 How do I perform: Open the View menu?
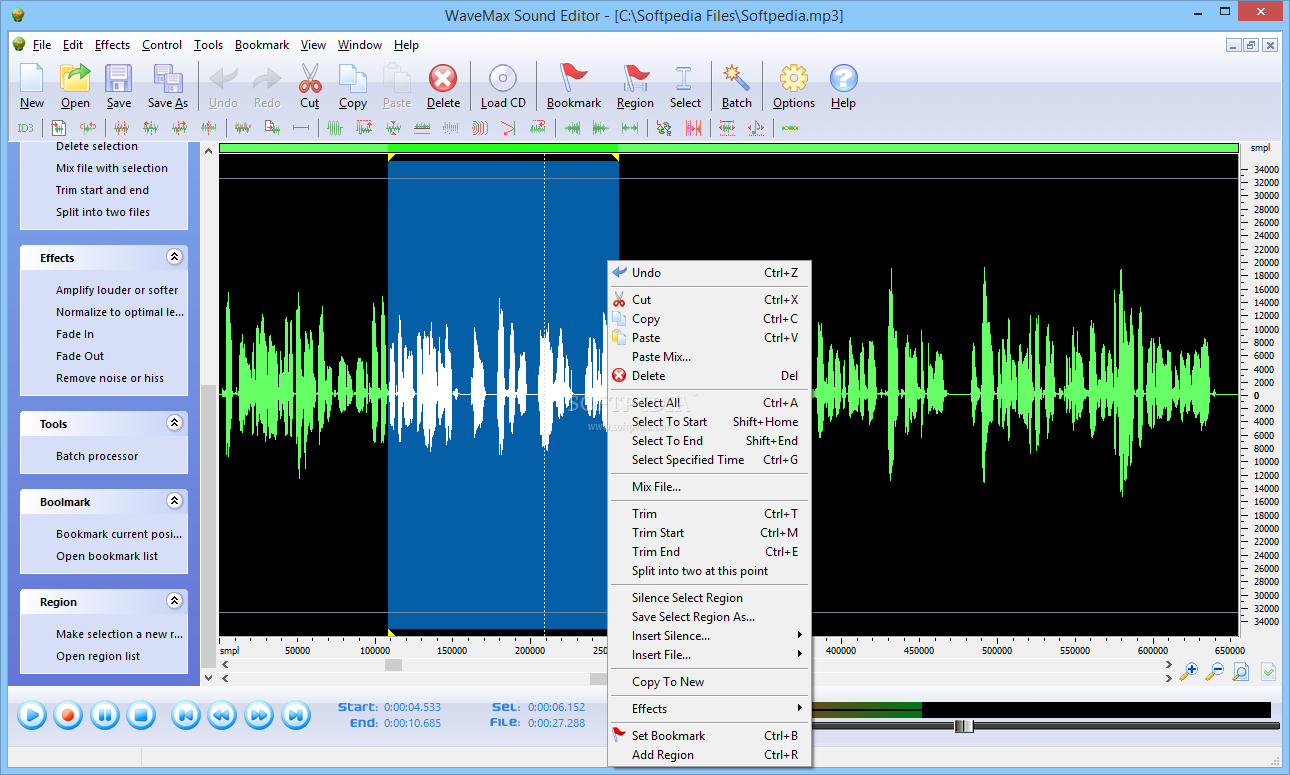click(x=313, y=45)
